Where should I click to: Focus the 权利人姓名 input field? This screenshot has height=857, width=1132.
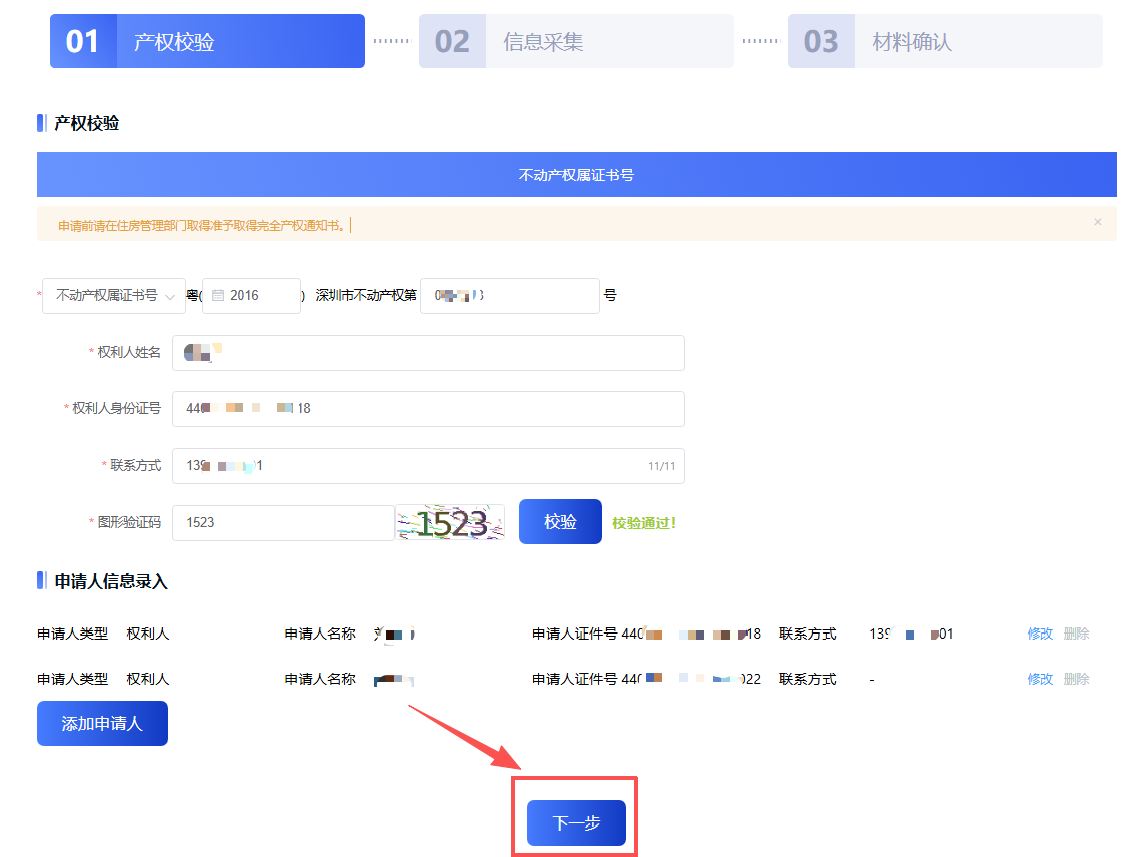click(x=428, y=353)
